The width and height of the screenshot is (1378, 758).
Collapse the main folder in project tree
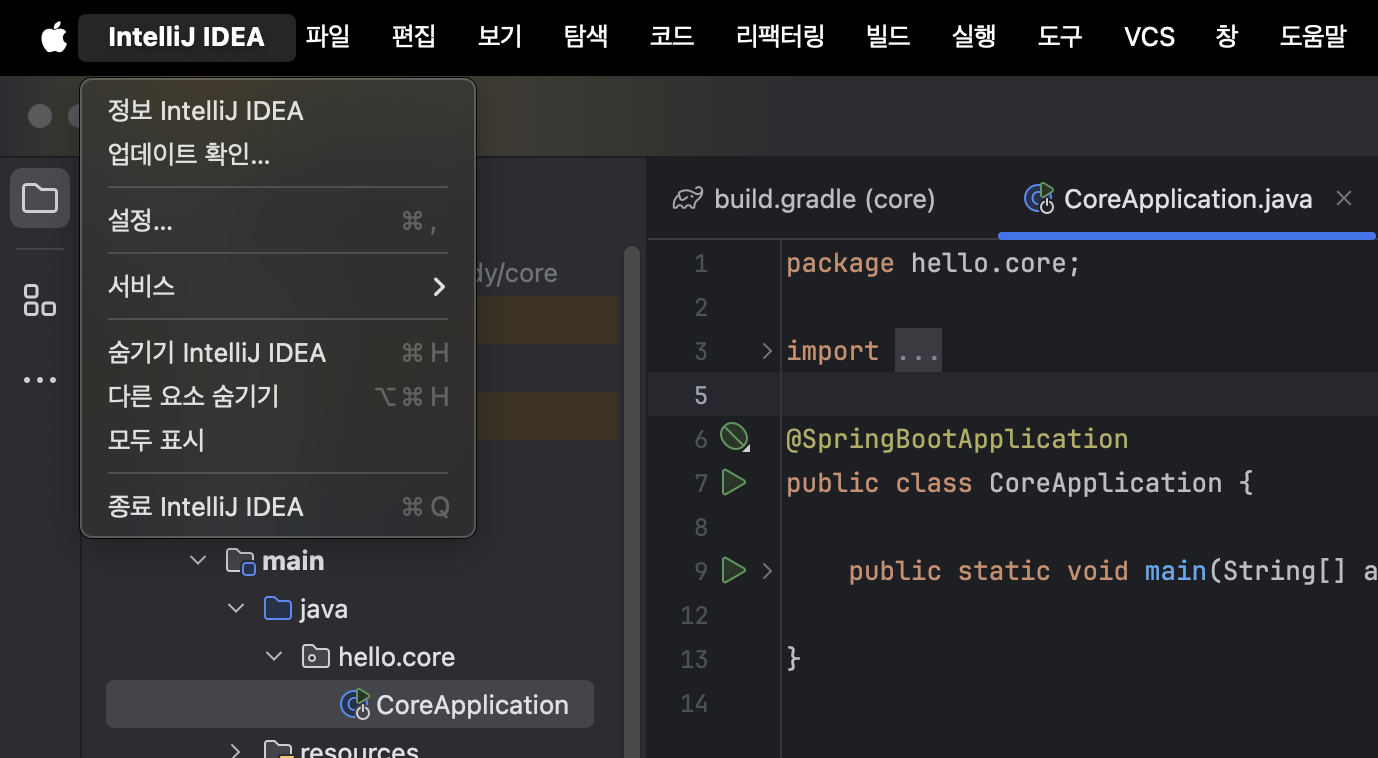click(x=198, y=561)
